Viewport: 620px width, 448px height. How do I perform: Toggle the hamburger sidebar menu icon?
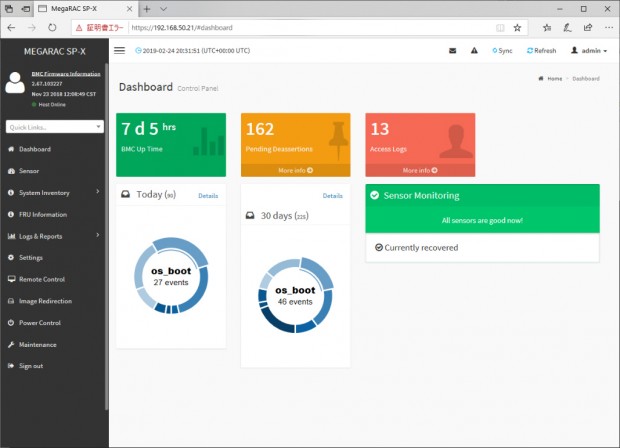click(119, 51)
